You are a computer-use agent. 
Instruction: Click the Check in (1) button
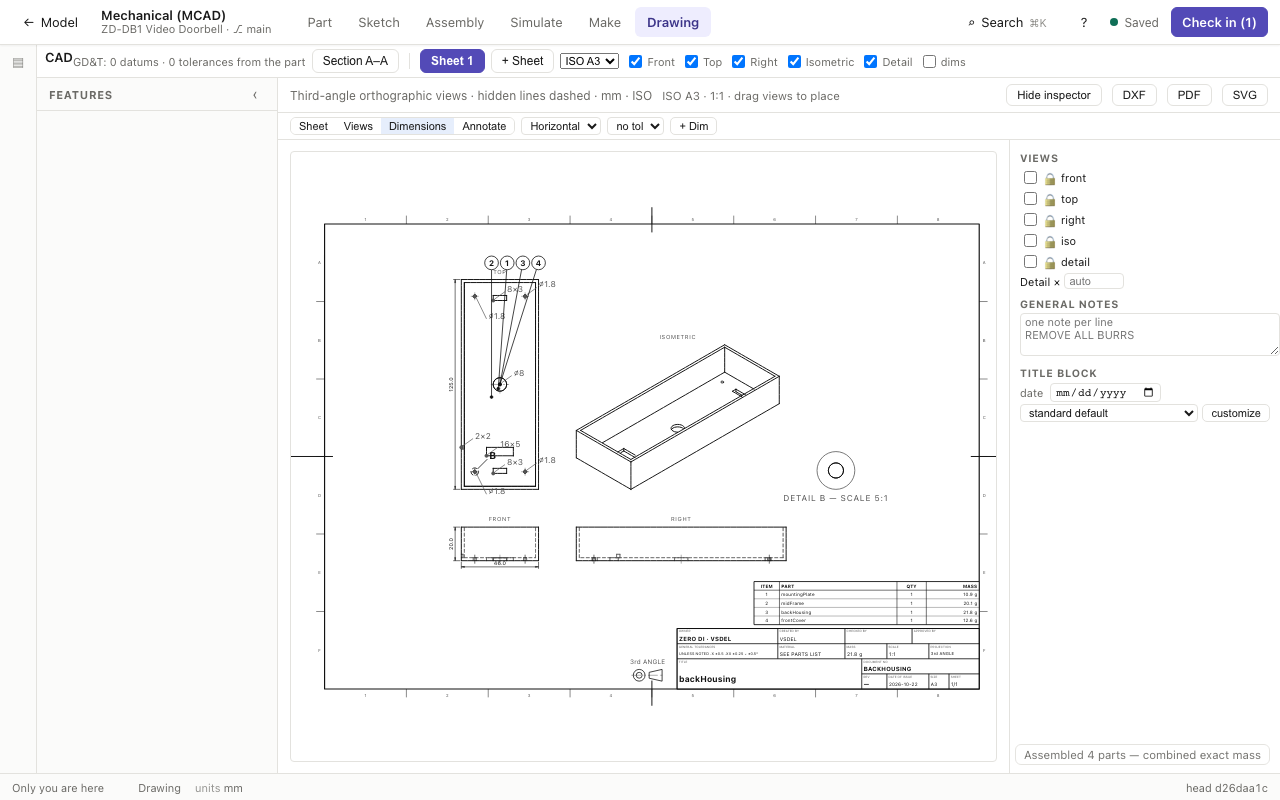point(1219,22)
